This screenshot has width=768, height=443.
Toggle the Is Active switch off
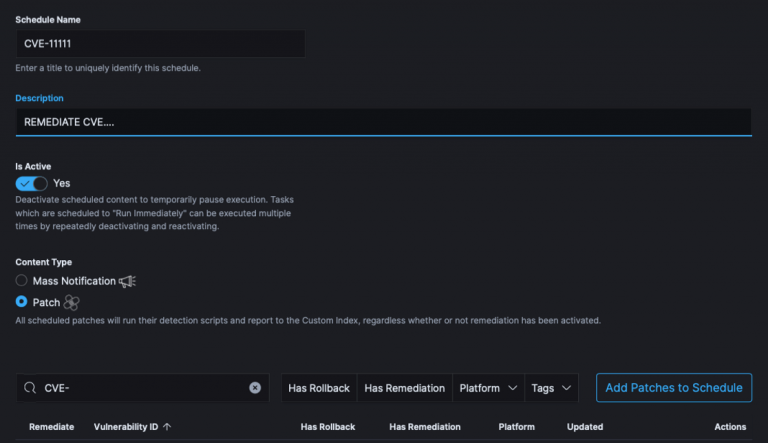click(x=31, y=183)
